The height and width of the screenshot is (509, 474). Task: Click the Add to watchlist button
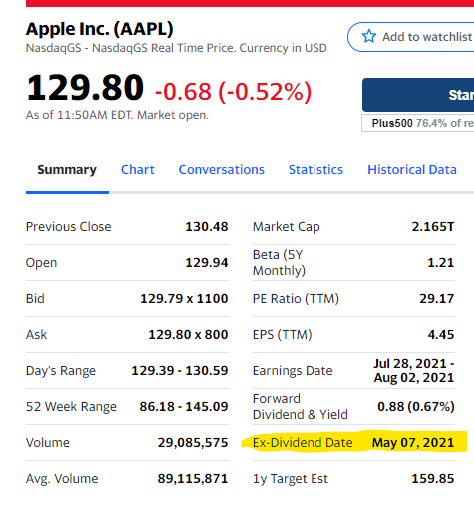411,37
